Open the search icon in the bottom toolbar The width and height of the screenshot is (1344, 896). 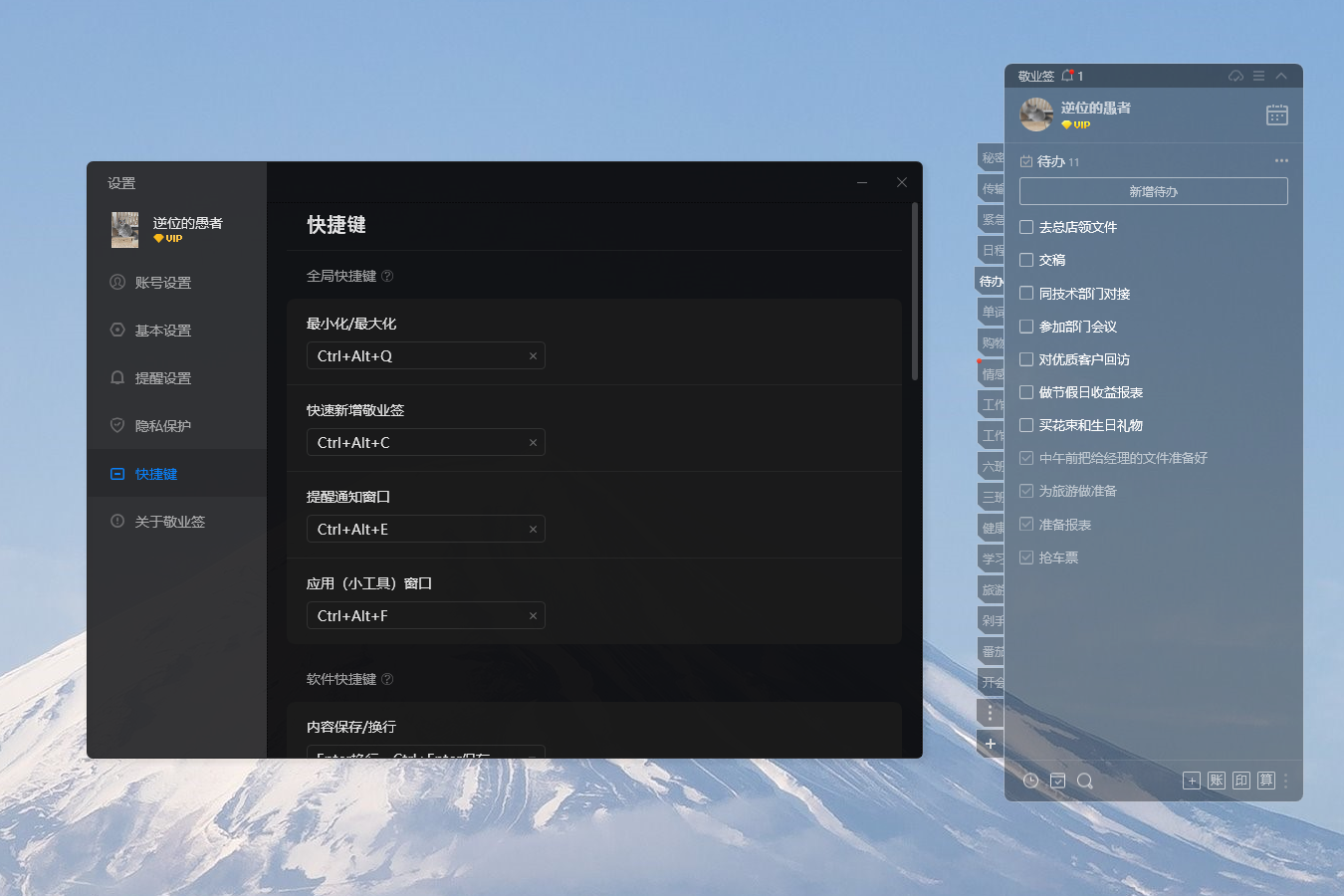pos(1084,781)
